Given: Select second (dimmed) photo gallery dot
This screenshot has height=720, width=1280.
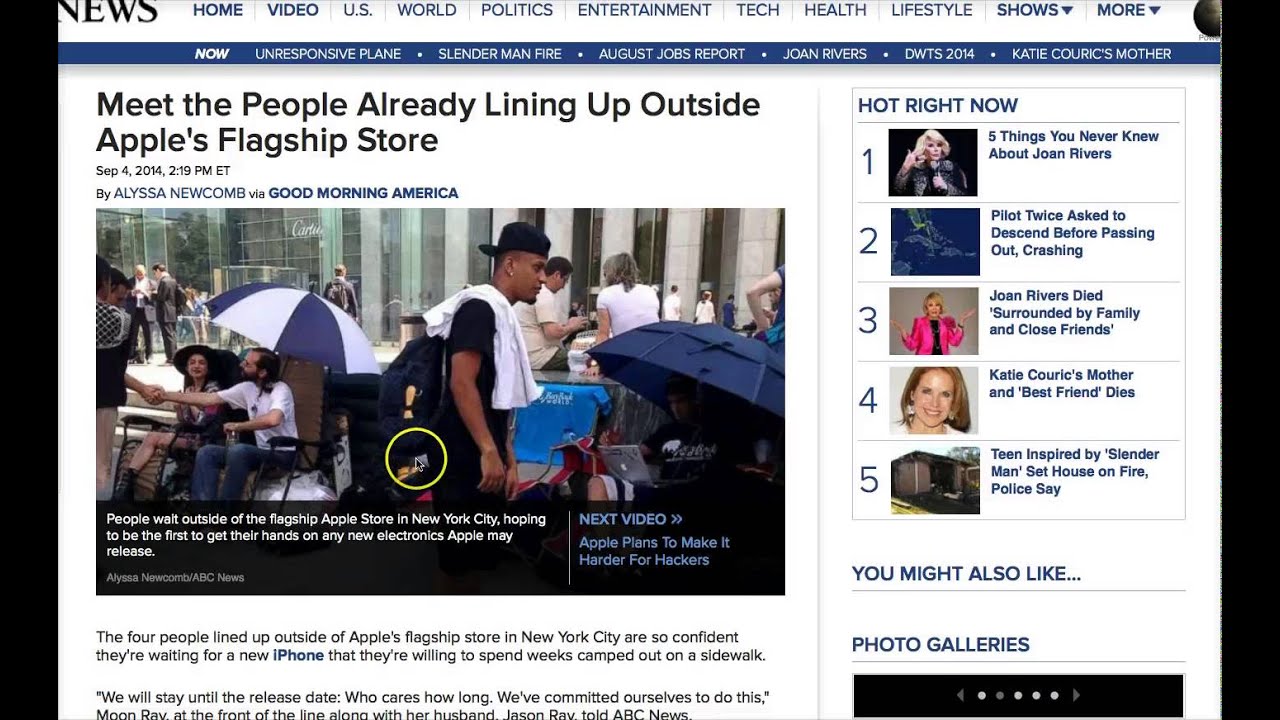Looking at the screenshot, I should [999, 695].
